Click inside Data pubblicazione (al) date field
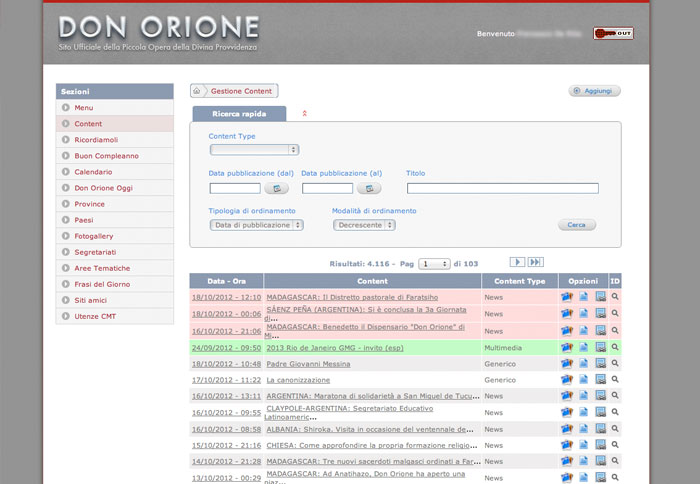Image resolution: width=700 pixels, height=484 pixels. coord(327,188)
